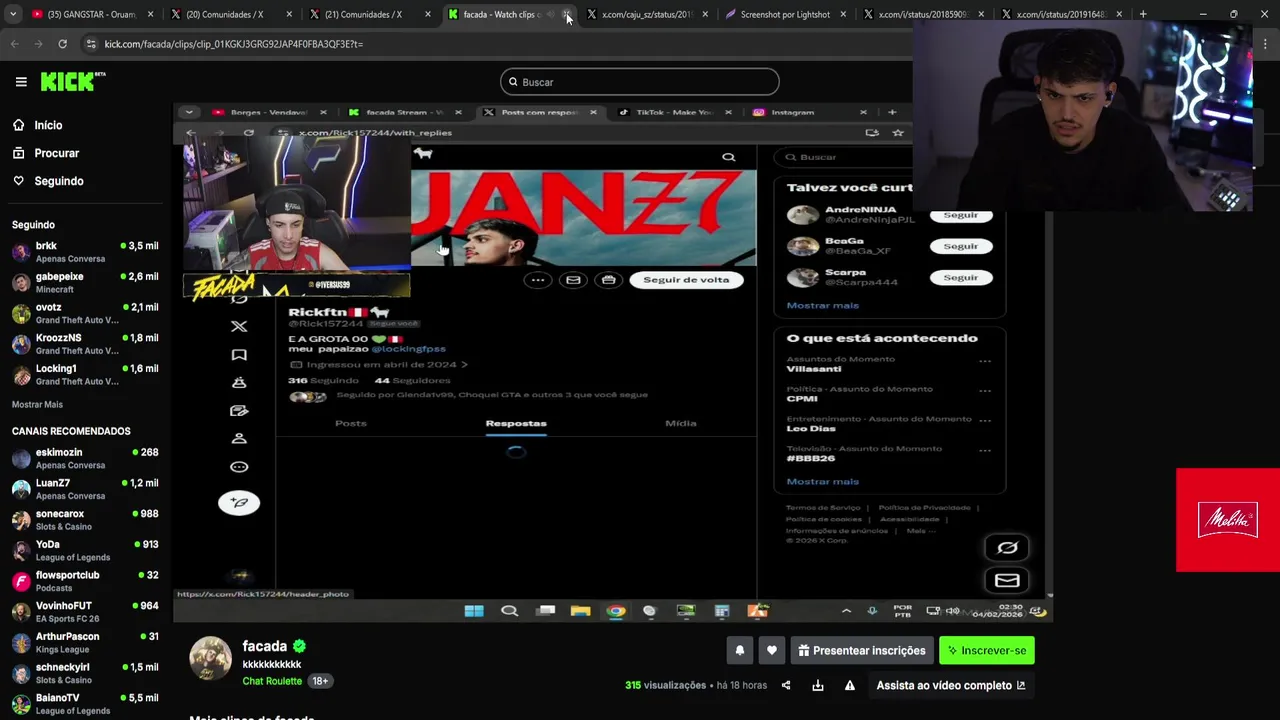
Task: Click the gabepeixe channel avatar
Action: tap(21, 283)
